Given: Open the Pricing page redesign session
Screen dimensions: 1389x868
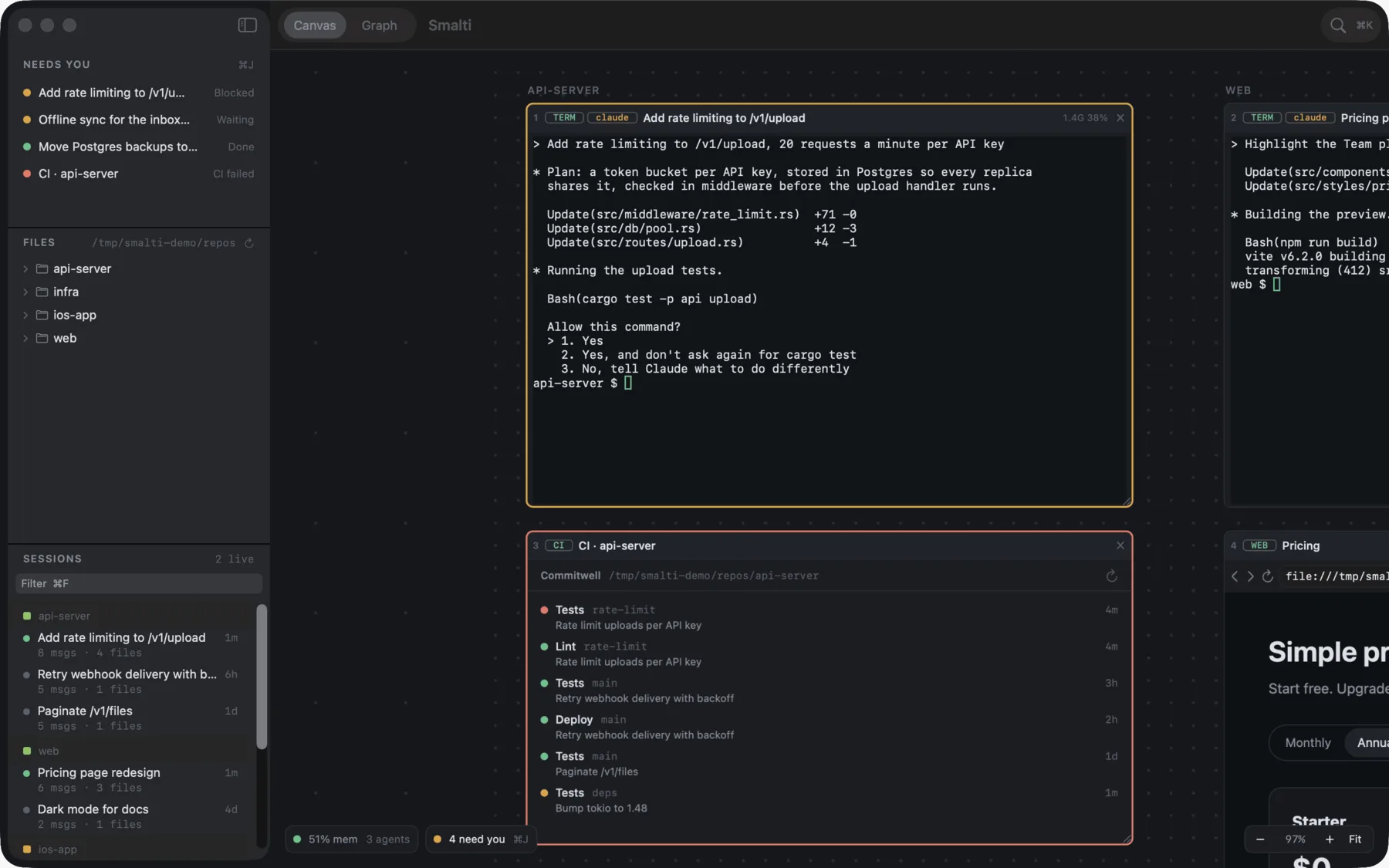Looking at the screenshot, I should pos(131,780).
